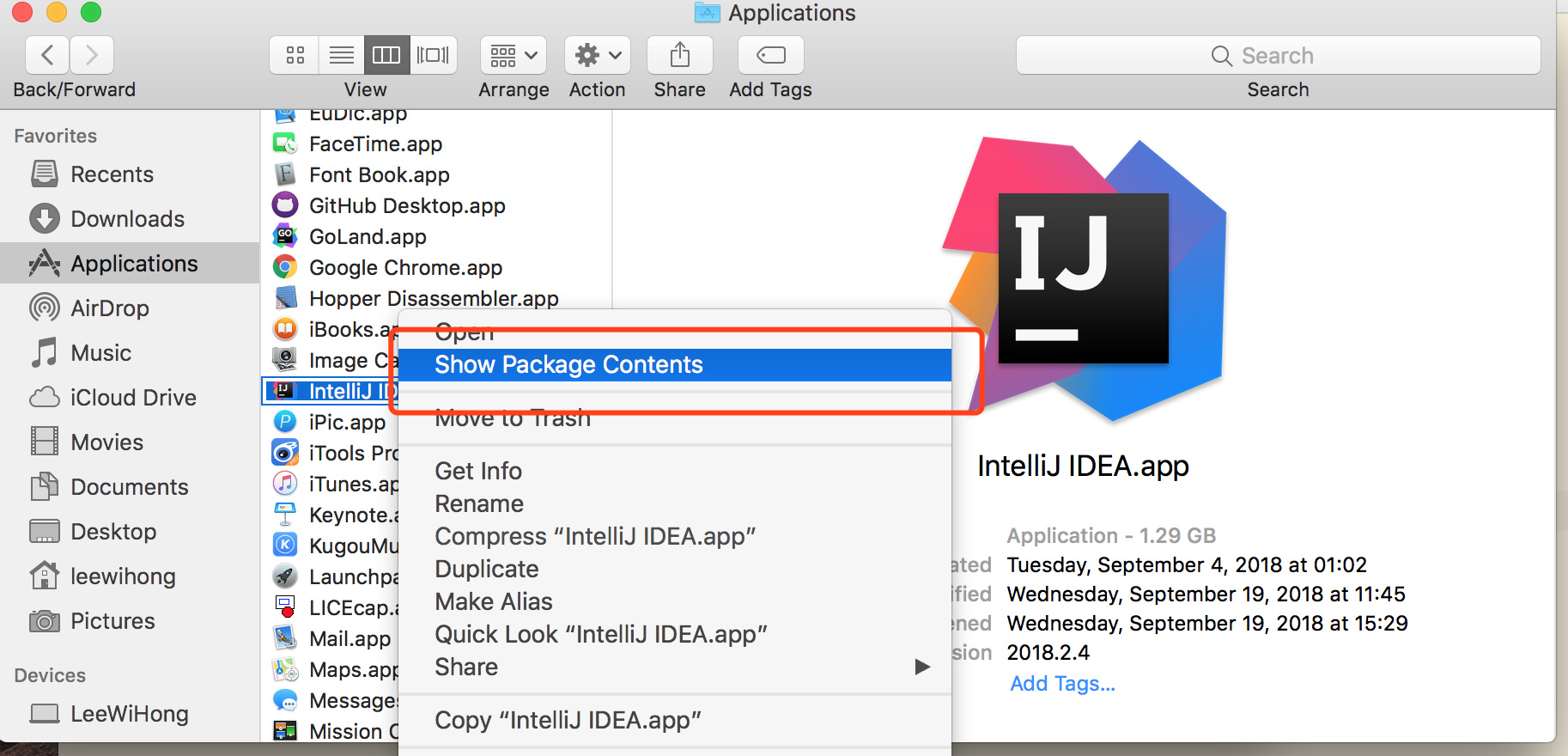
Task: Switch to list view
Action: coord(342,56)
